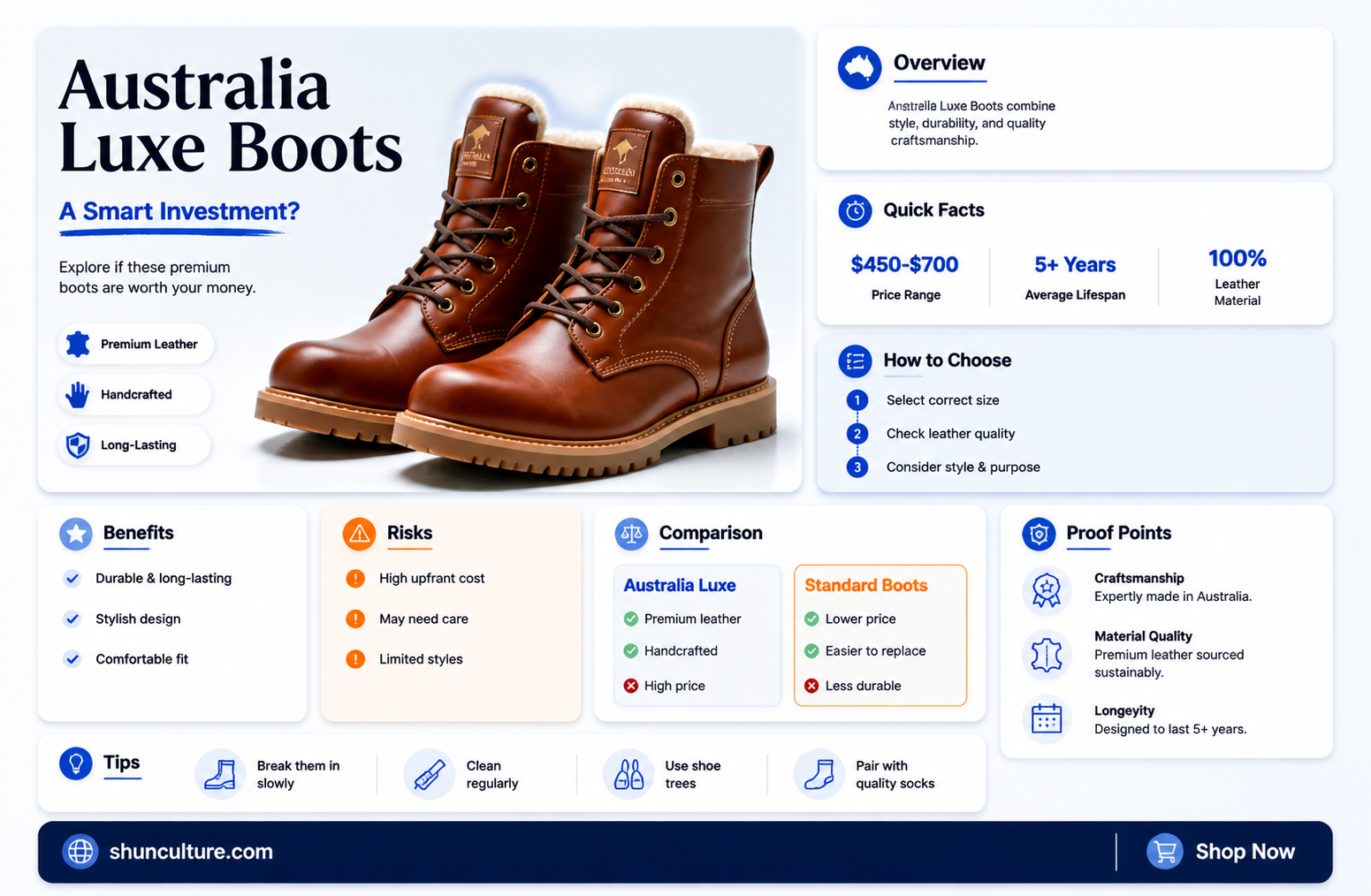Click the Australia Luxe comparison heading

[x=680, y=586]
